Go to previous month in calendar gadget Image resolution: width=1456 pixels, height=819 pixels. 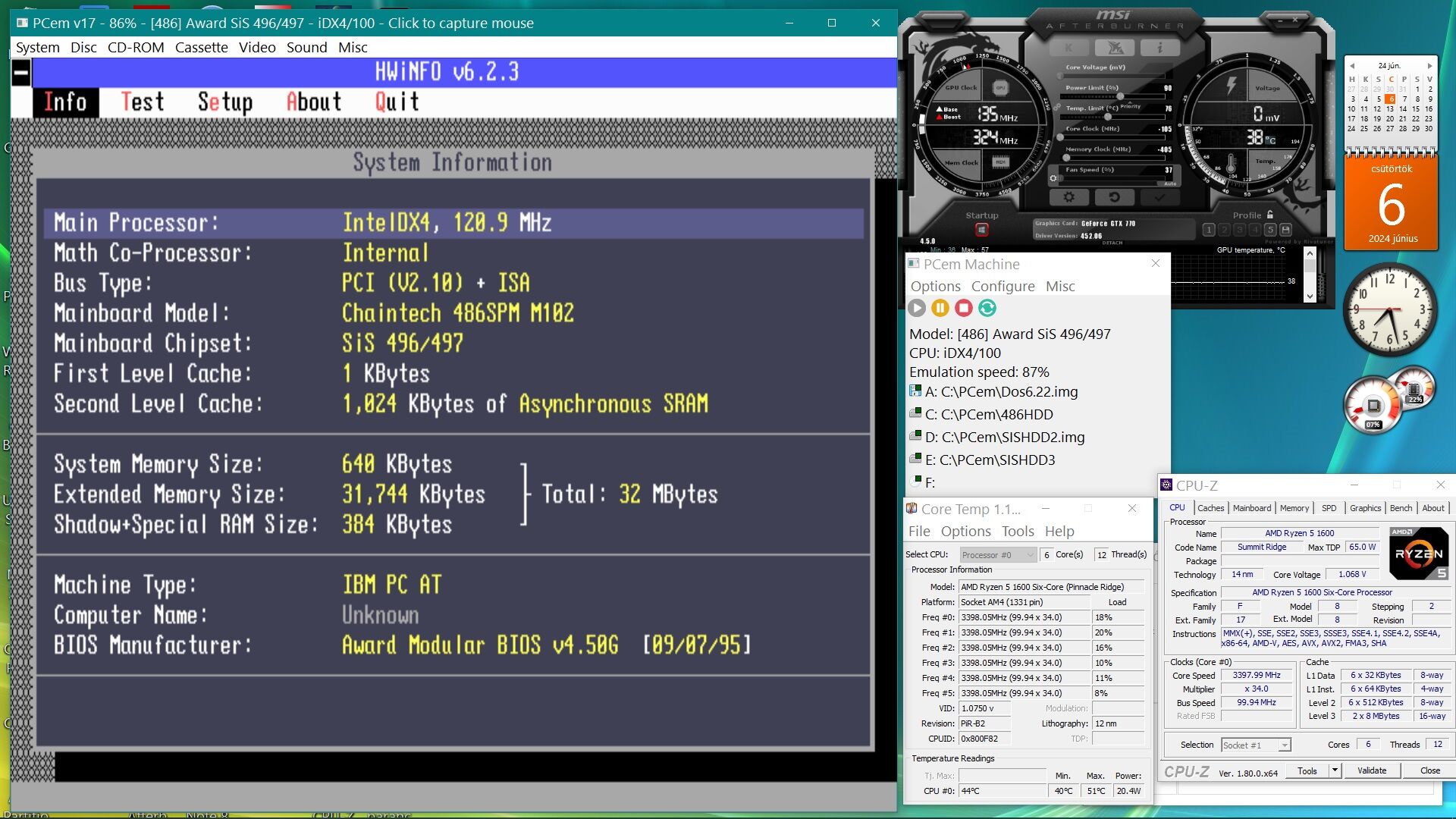pos(1352,66)
